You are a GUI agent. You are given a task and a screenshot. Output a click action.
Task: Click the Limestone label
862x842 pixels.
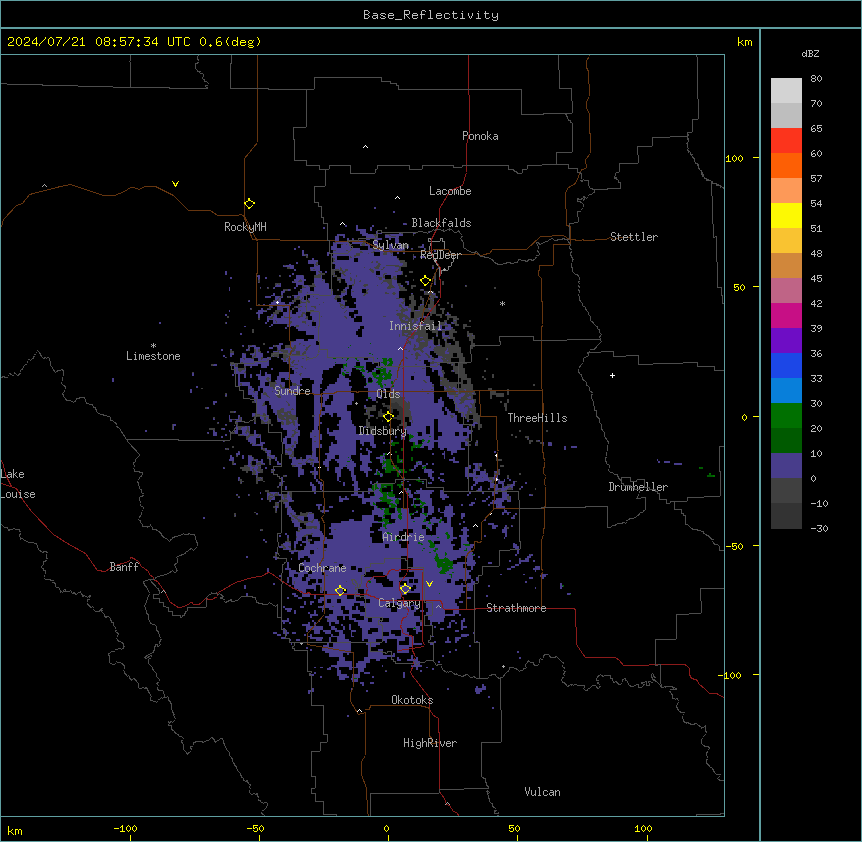point(153,356)
